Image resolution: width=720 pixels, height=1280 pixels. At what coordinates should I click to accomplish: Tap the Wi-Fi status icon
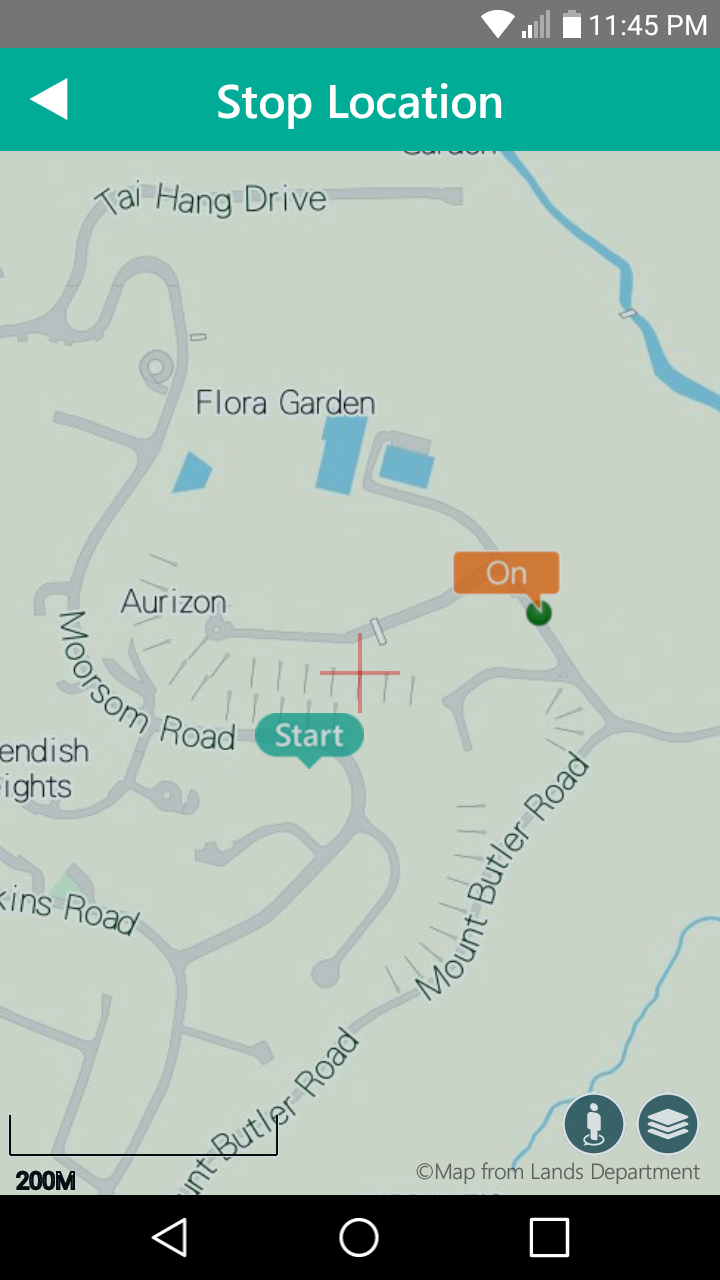[497, 24]
